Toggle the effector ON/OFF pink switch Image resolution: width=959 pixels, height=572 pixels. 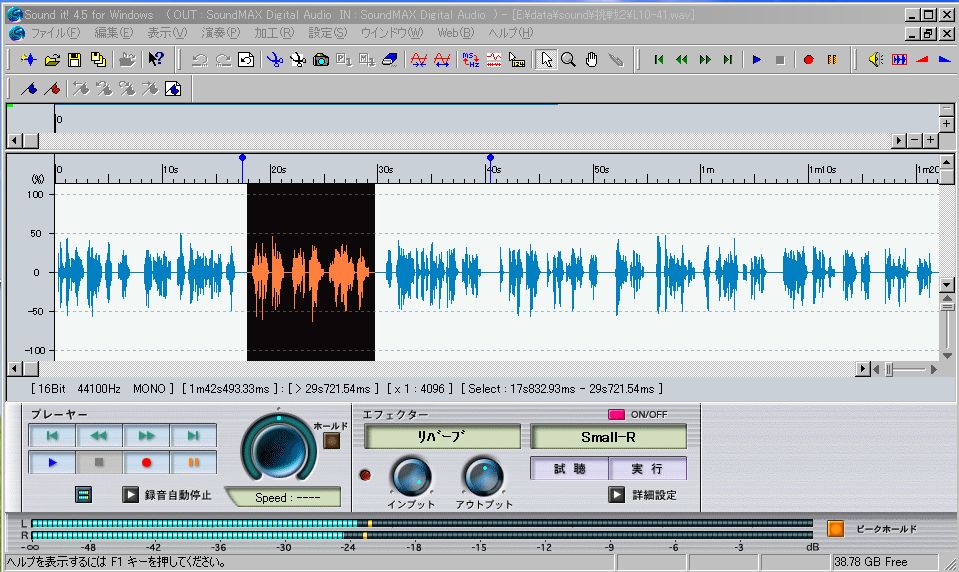coord(616,414)
